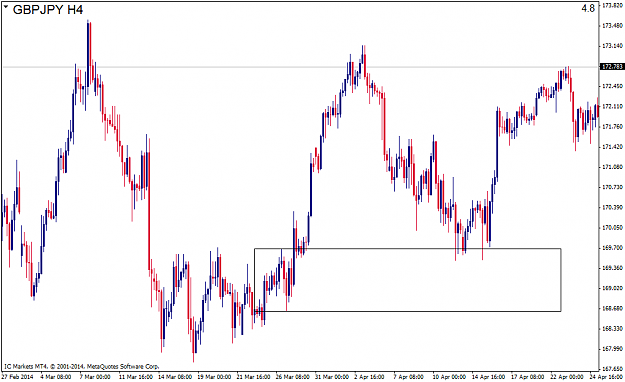Viewport: 625px width, 382px height.
Task: Click the 7 Apr 08:00 time label
Action: click(409, 377)
